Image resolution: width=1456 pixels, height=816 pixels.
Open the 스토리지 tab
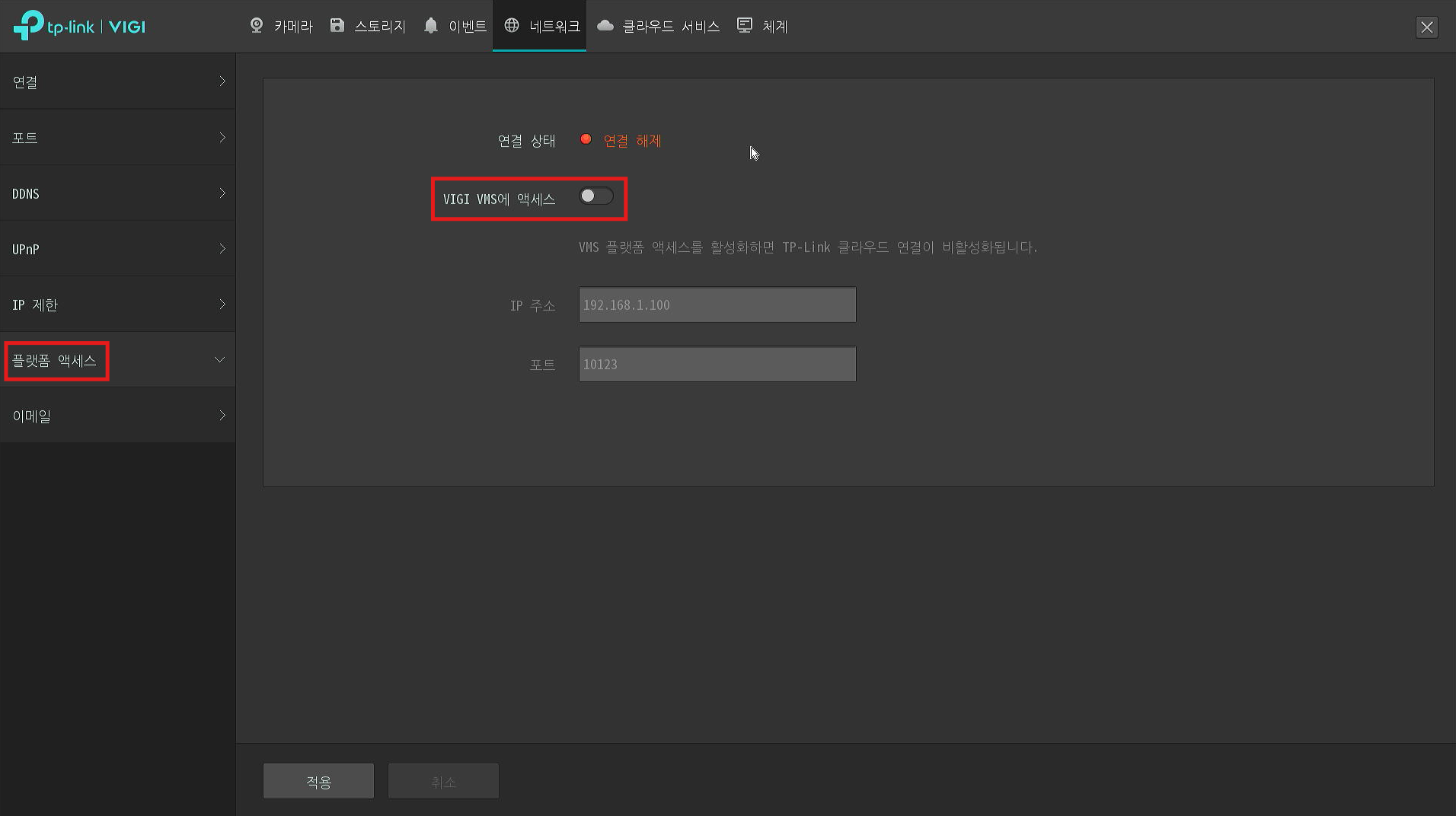click(379, 27)
